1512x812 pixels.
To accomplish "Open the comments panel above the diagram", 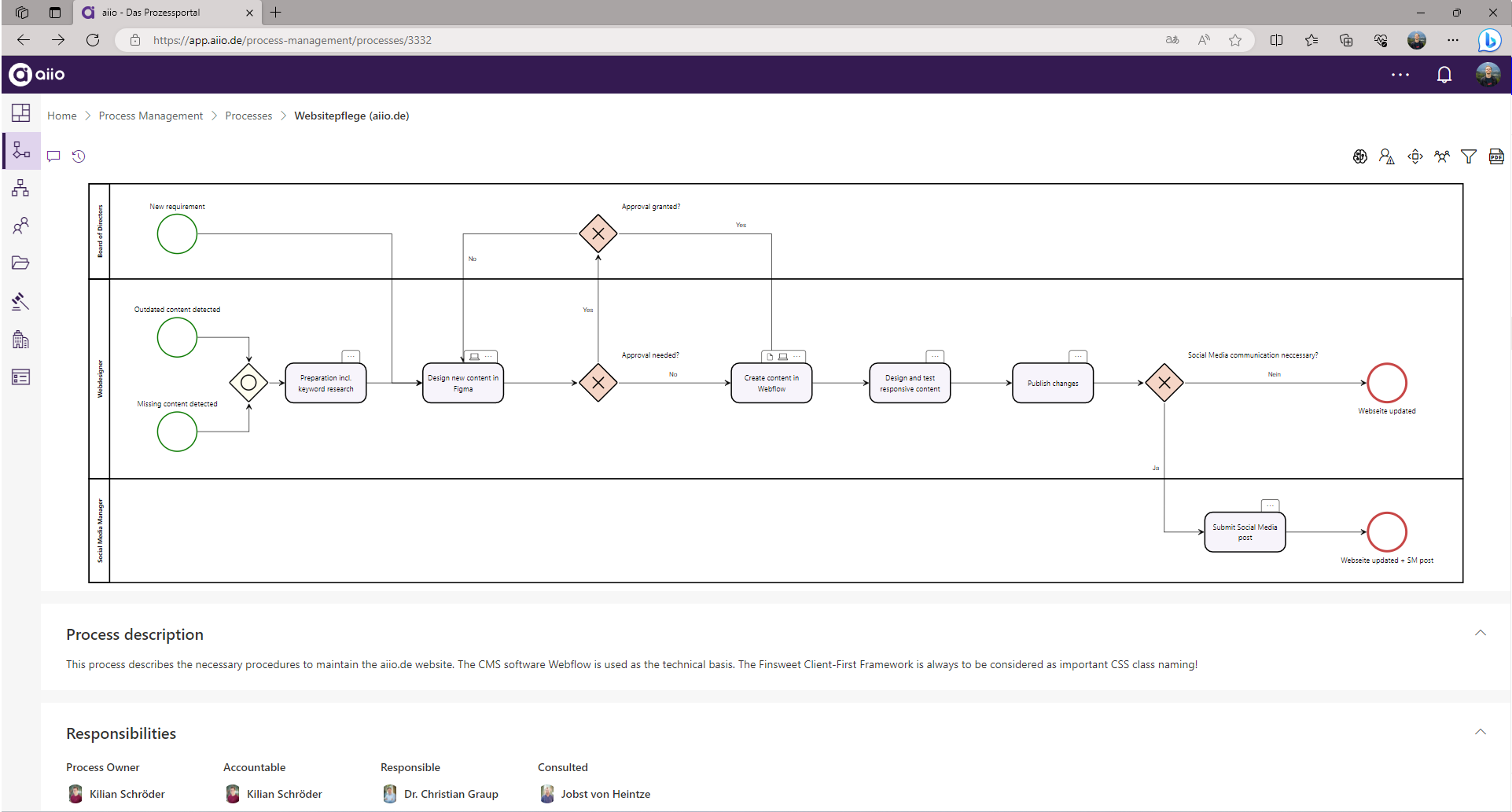I will (x=53, y=156).
